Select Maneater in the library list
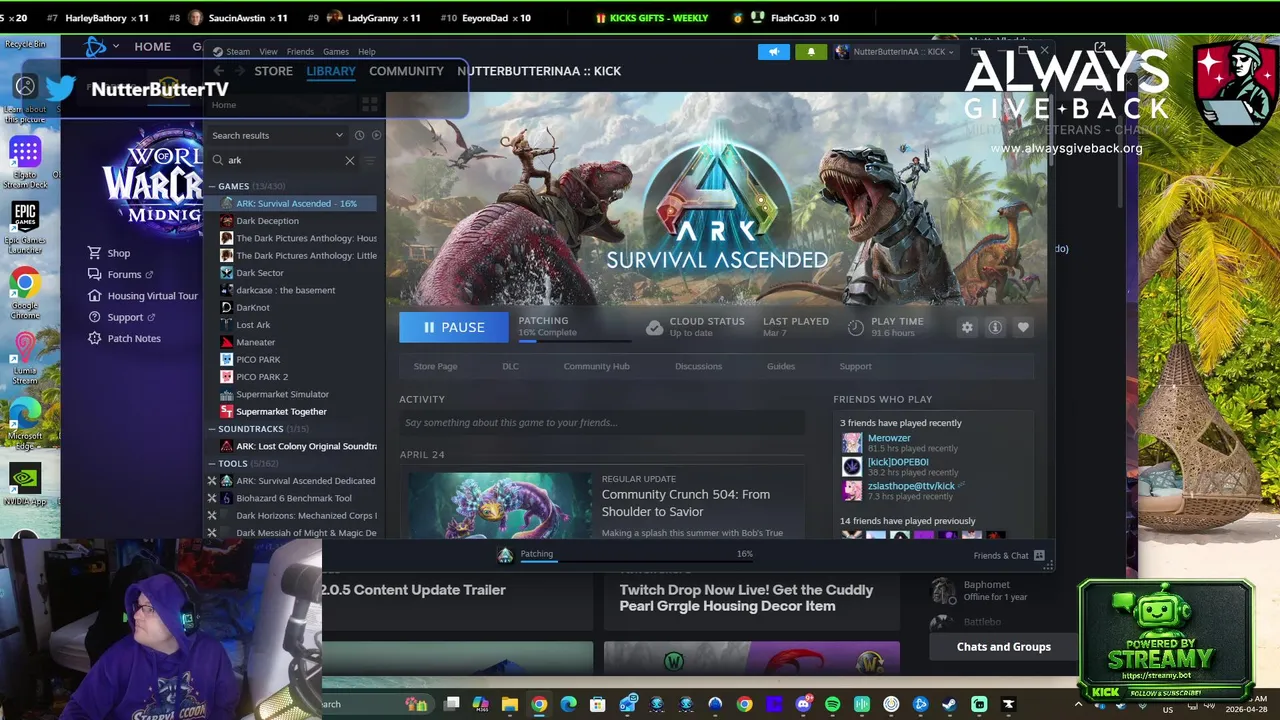The height and width of the screenshot is (720, 1280). tap(255, 342)
